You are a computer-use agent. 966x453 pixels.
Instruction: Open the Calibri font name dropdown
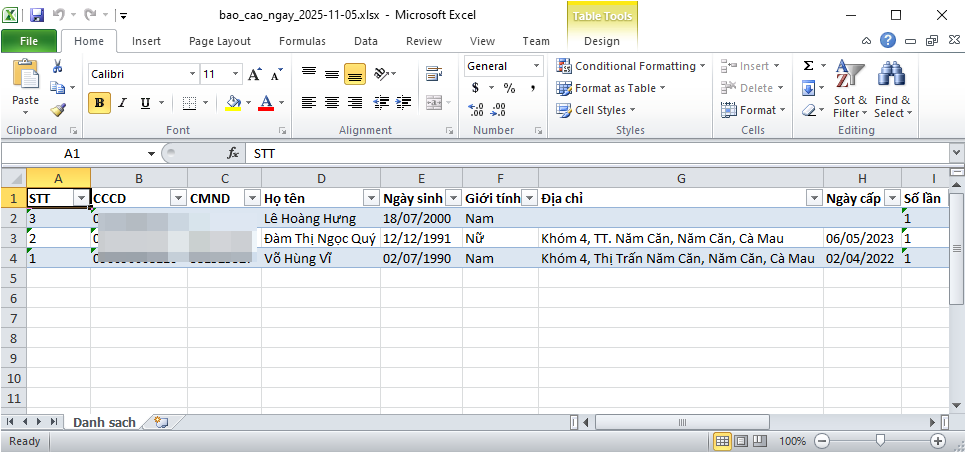tap(192, 75)
